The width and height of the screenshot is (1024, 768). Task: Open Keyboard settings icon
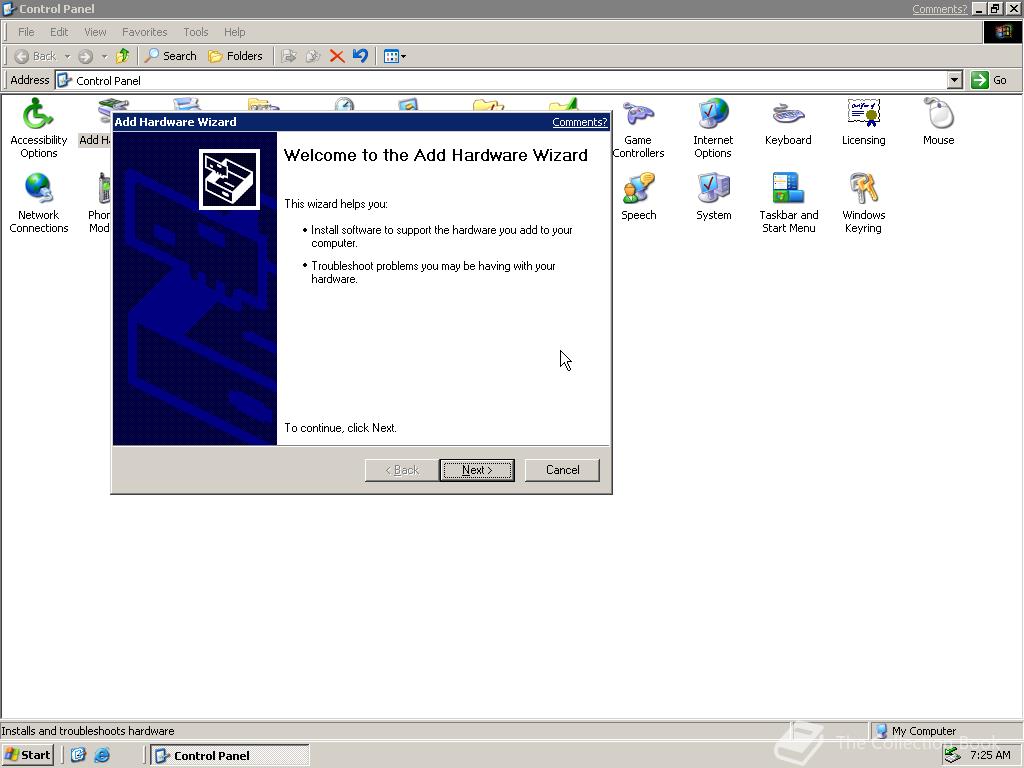788,122
